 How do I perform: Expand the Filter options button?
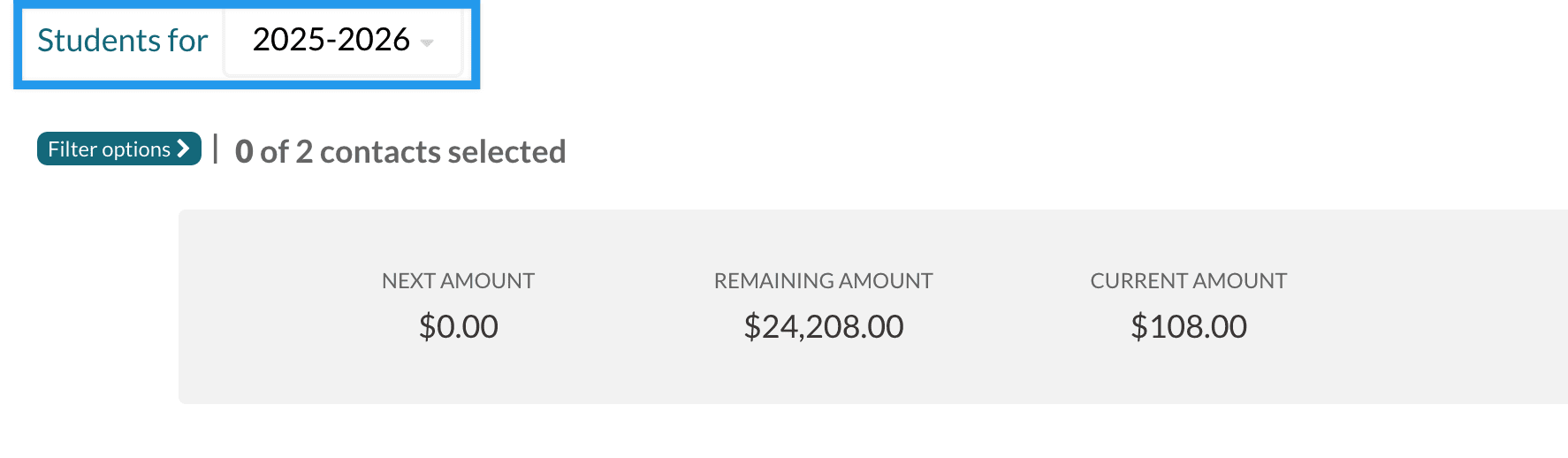point(118,149)
